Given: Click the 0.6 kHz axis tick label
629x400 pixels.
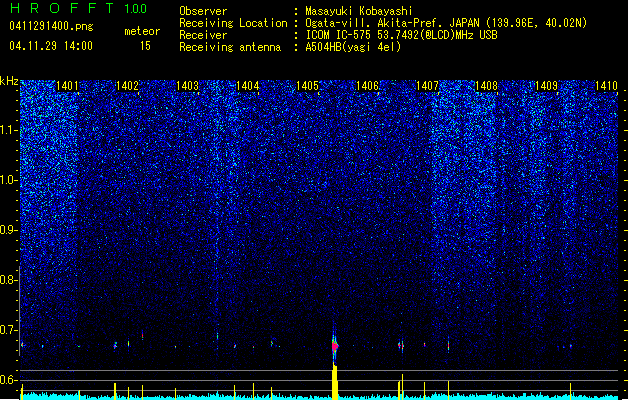Looking at the screenshot, I should (8, 380).
